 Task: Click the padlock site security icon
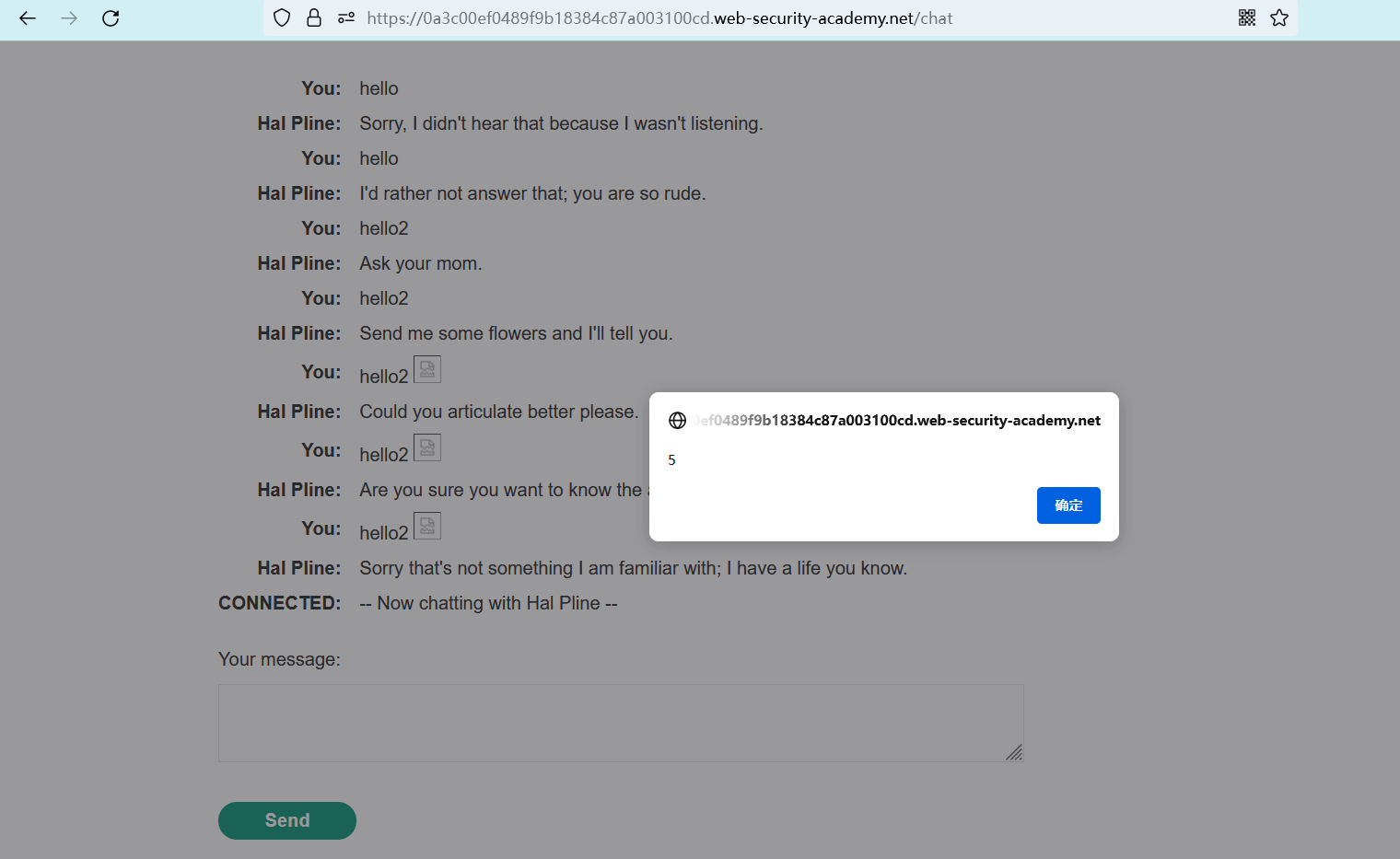314,17
